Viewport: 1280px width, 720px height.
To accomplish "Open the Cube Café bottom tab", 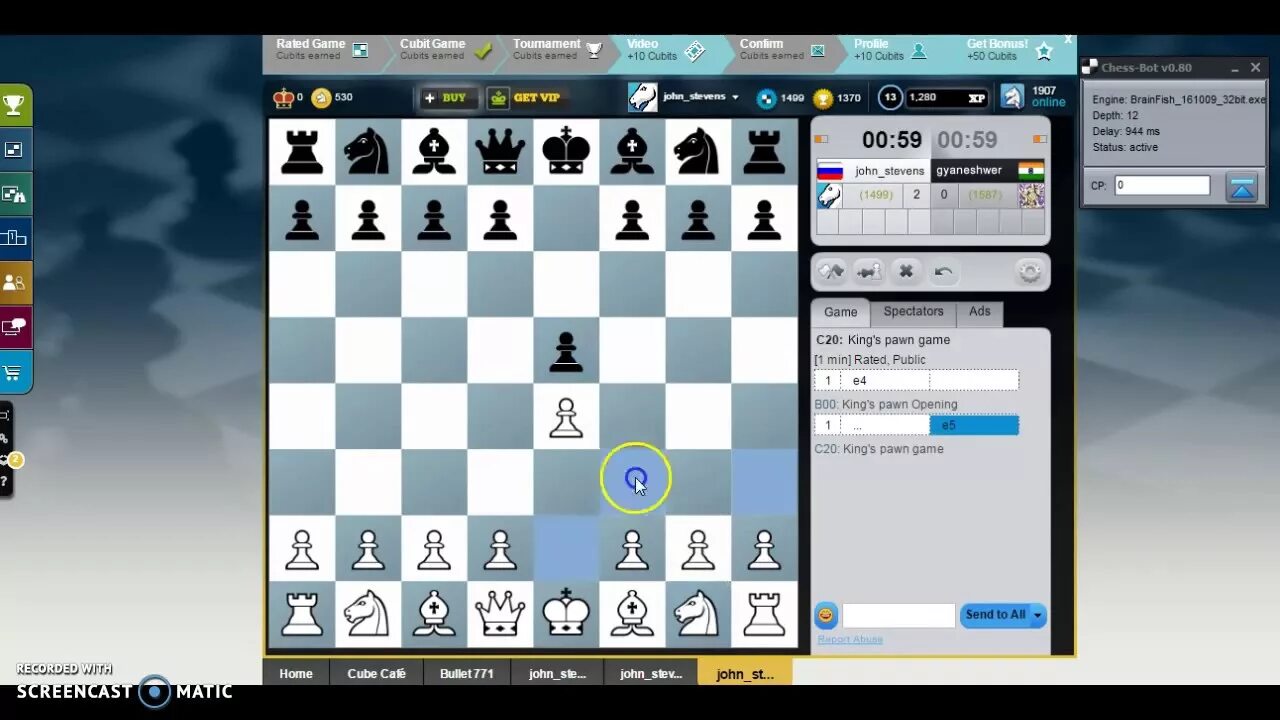I will click(x=376, y=673).
